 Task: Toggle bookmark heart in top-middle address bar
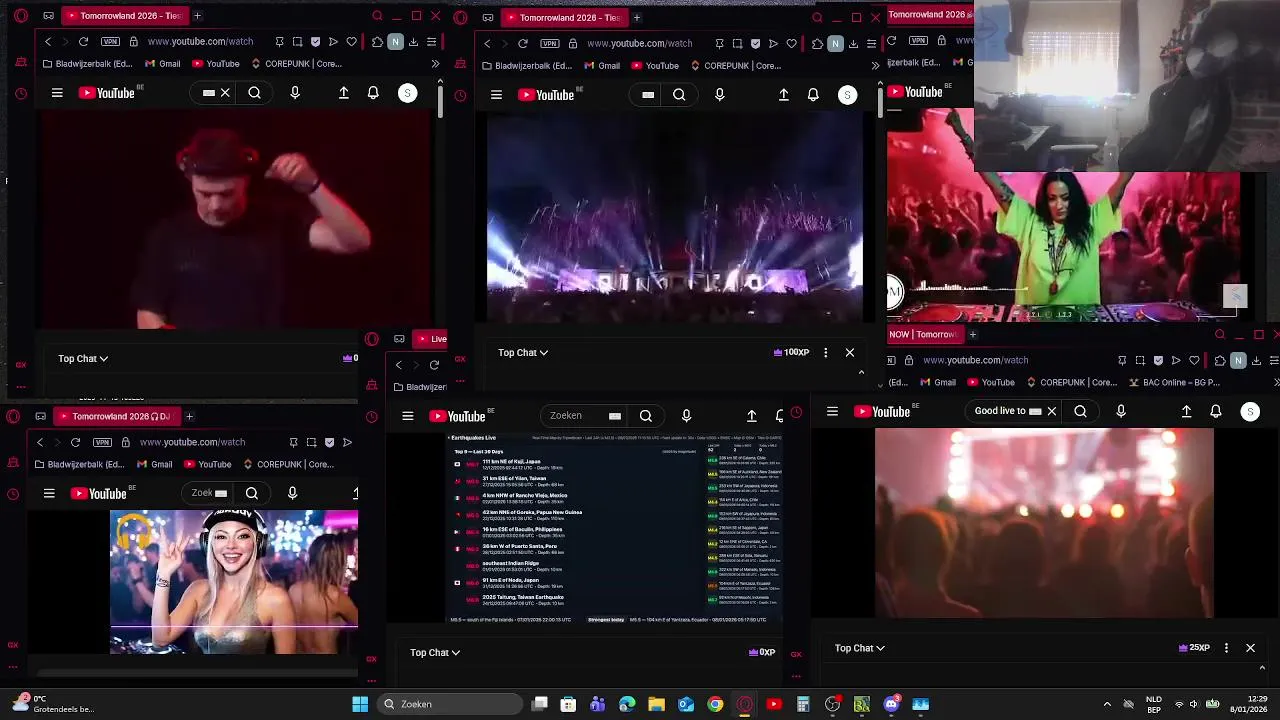(791, 44)
